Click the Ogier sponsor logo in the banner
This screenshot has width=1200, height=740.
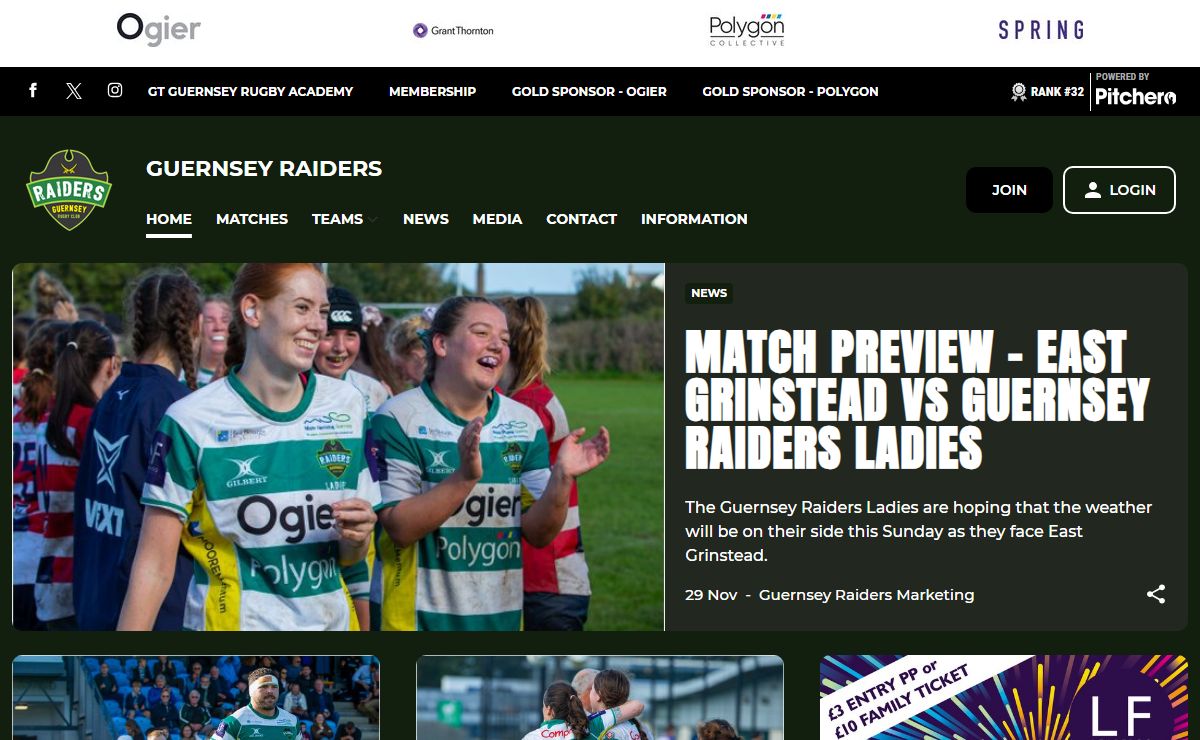coord(159,30)
